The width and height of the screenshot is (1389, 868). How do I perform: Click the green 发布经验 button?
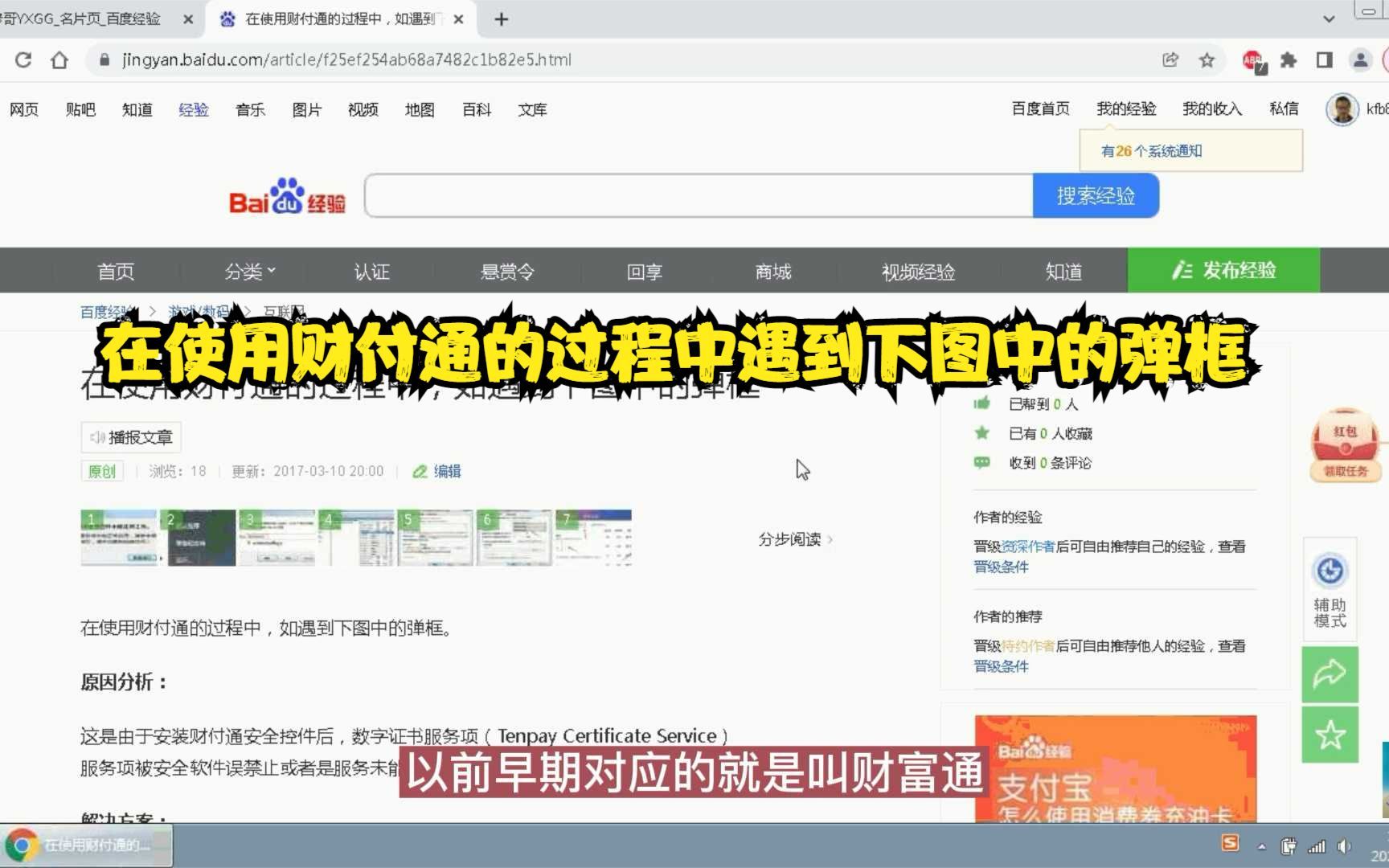[x=1223, y=270]
